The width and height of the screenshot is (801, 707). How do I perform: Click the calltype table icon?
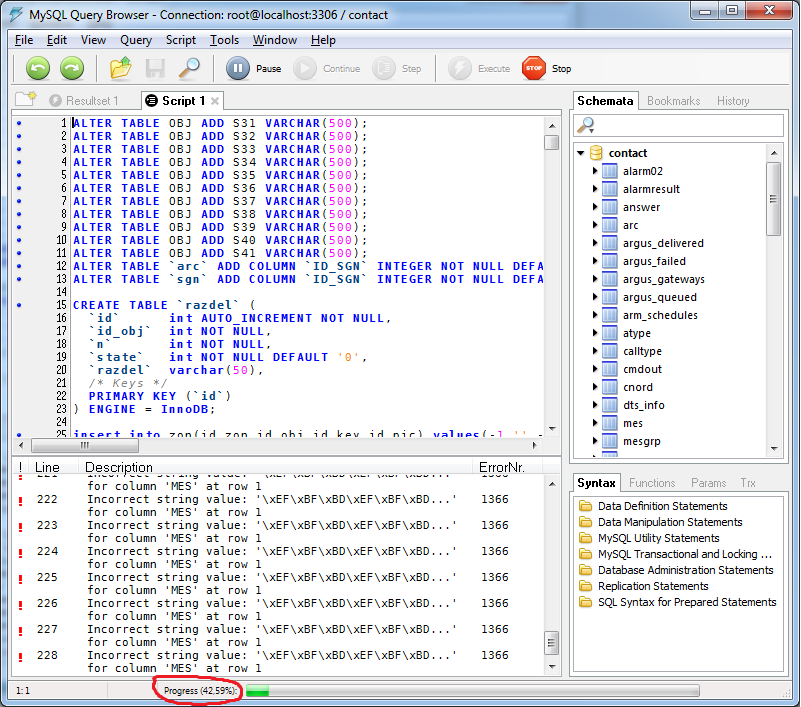[609, 351]
